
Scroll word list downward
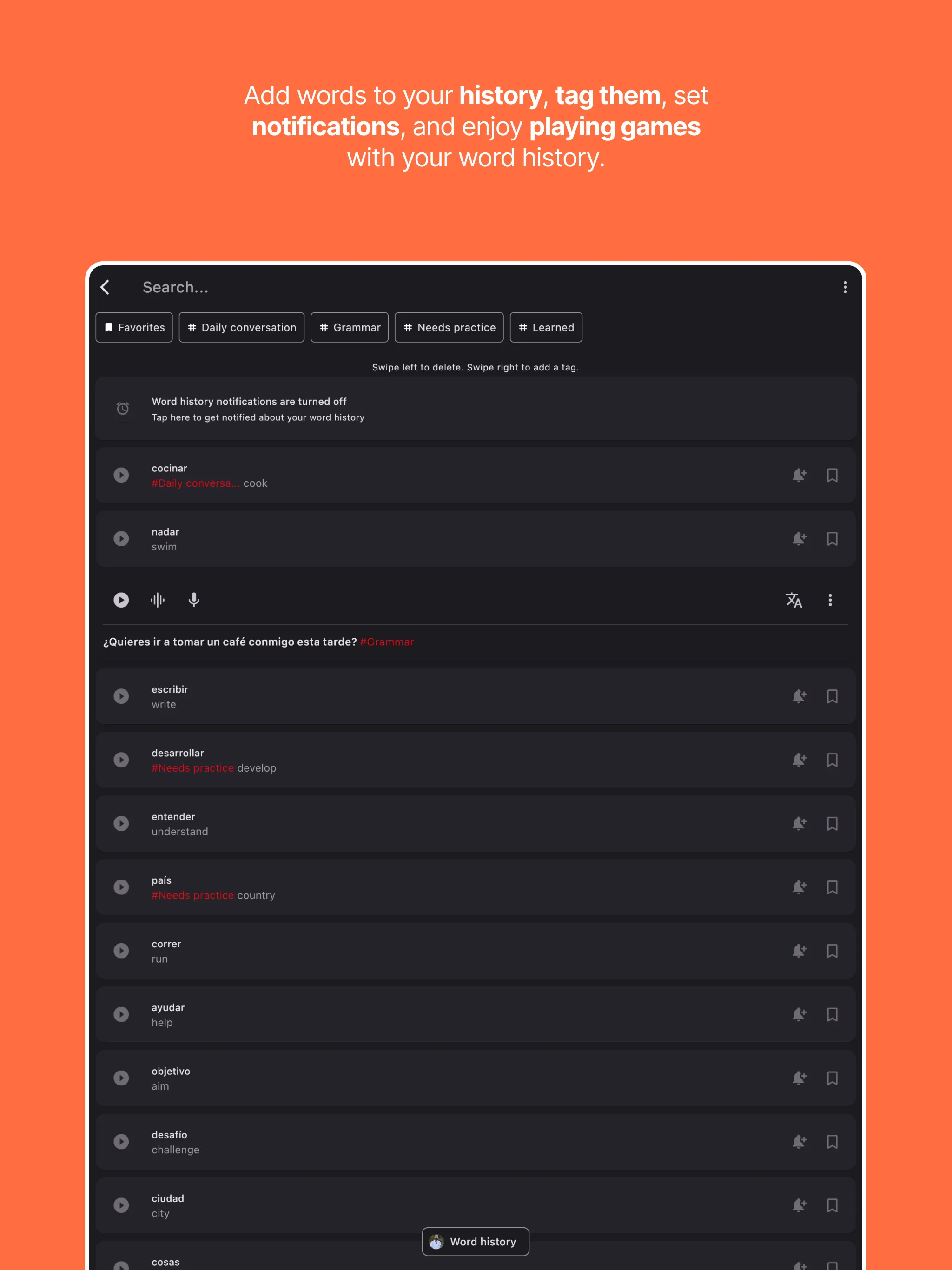coord(476,900)
